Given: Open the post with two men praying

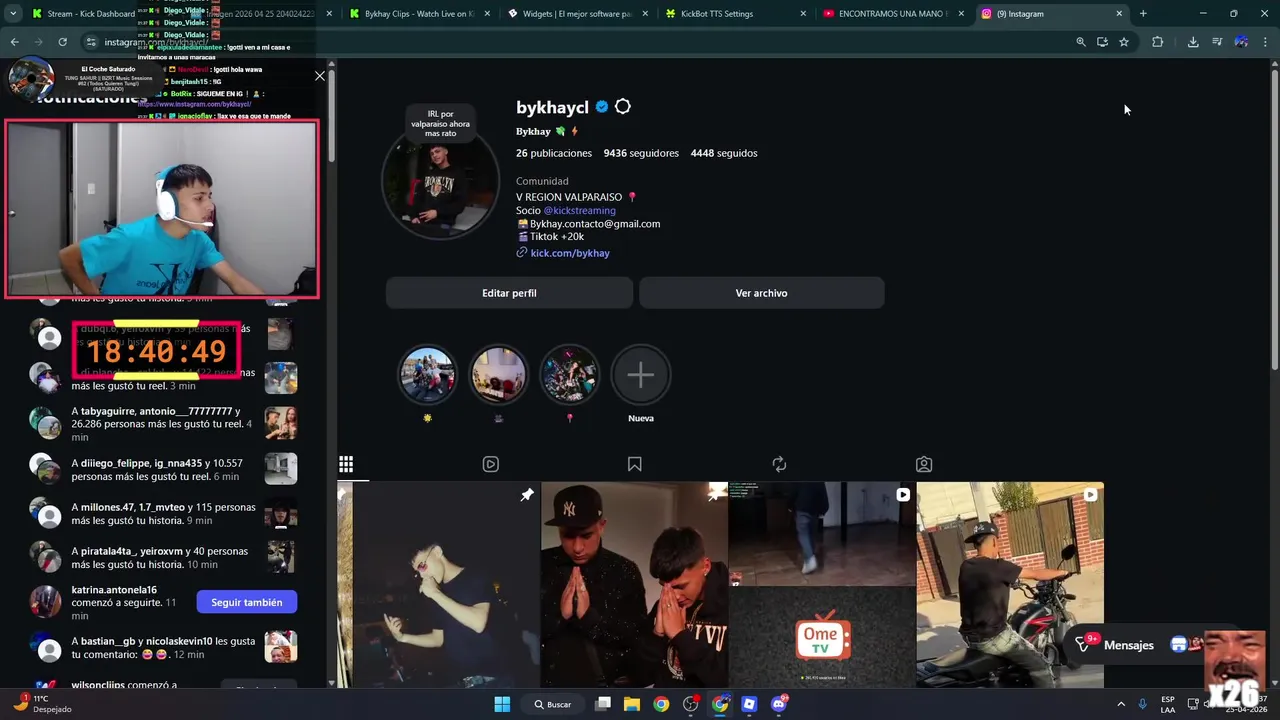Looking at the screenshot, I should [634, 585].
